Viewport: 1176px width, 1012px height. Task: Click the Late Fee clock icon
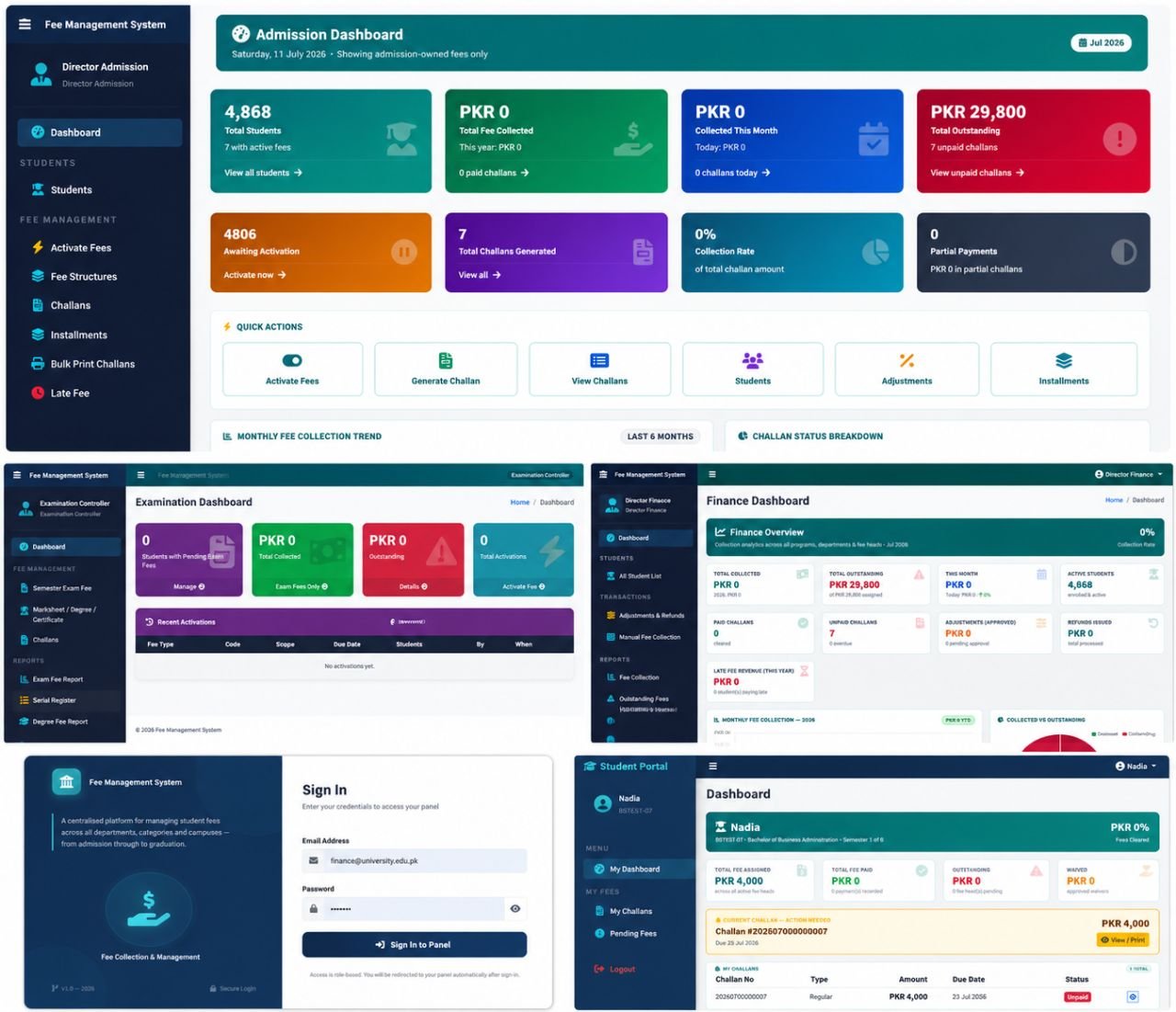tap(38, 392)
